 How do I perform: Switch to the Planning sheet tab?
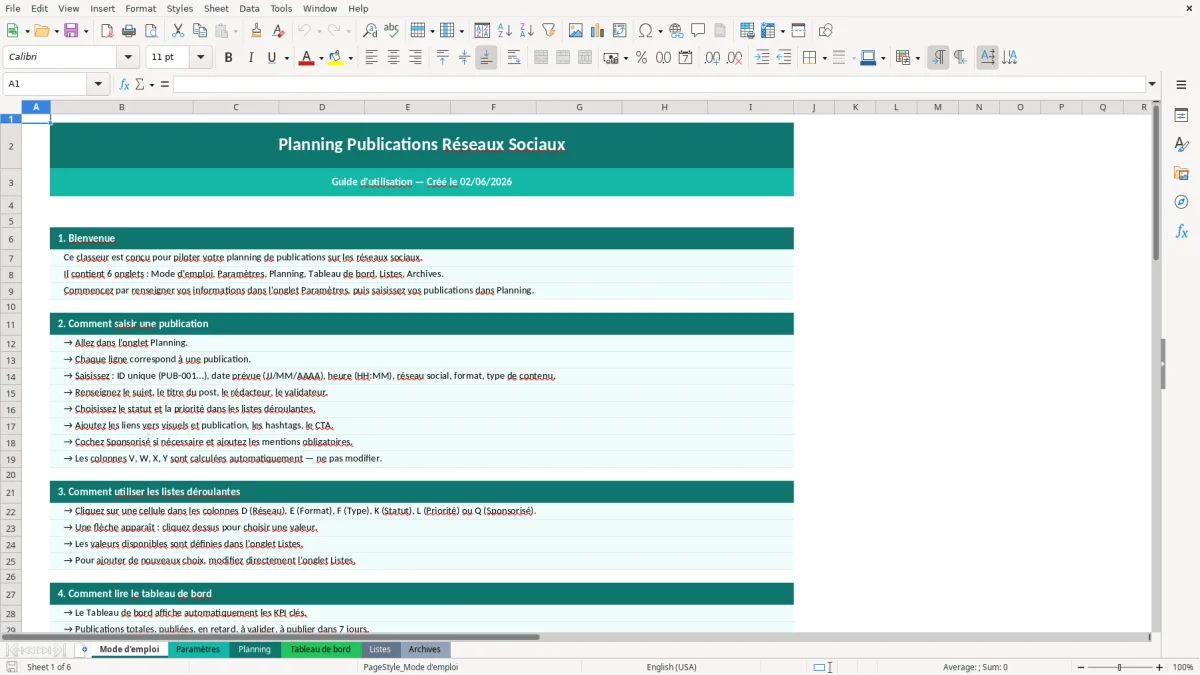[254, 649]
